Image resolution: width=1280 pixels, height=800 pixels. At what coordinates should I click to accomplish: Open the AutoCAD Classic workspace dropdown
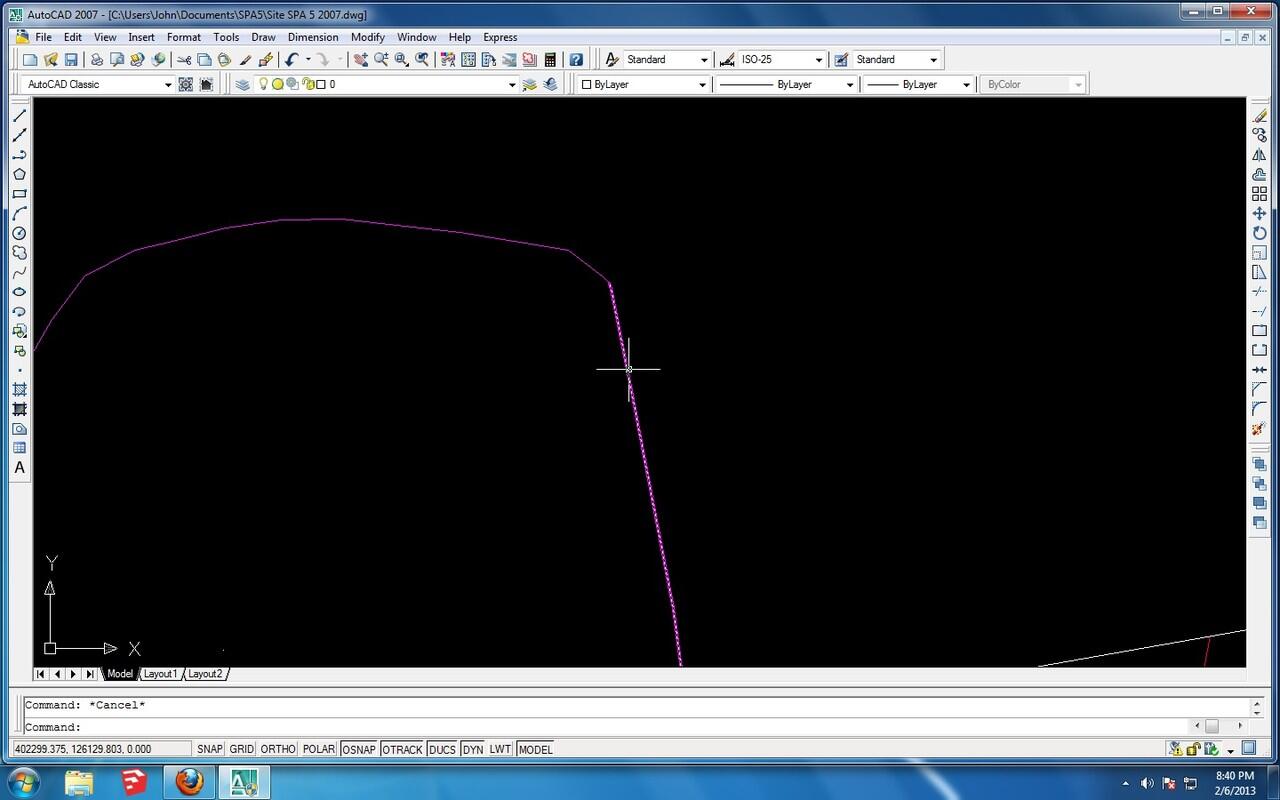point(167,85)
